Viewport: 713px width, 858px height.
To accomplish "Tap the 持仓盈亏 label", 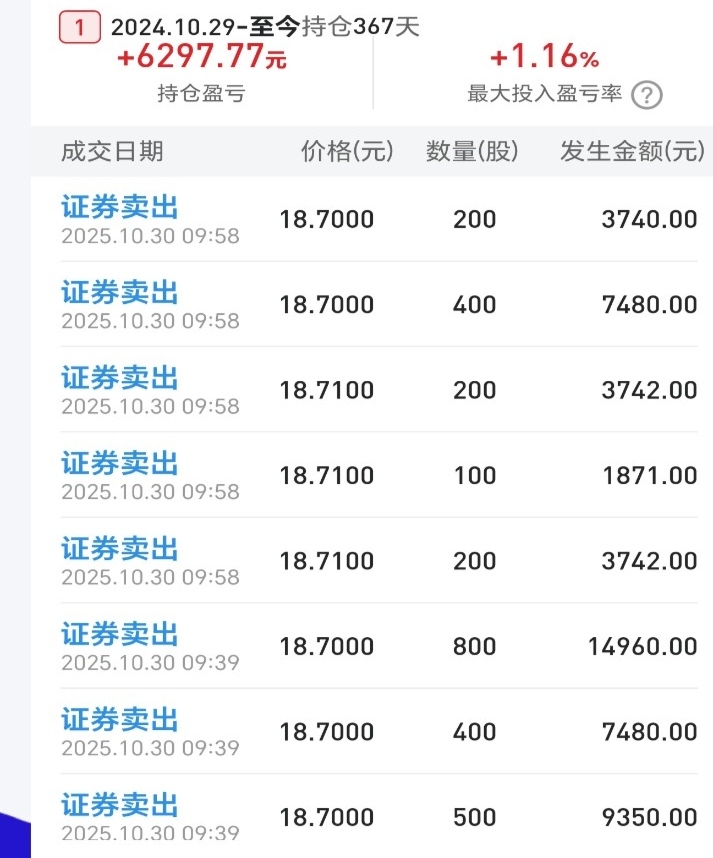I will [201, 94].
